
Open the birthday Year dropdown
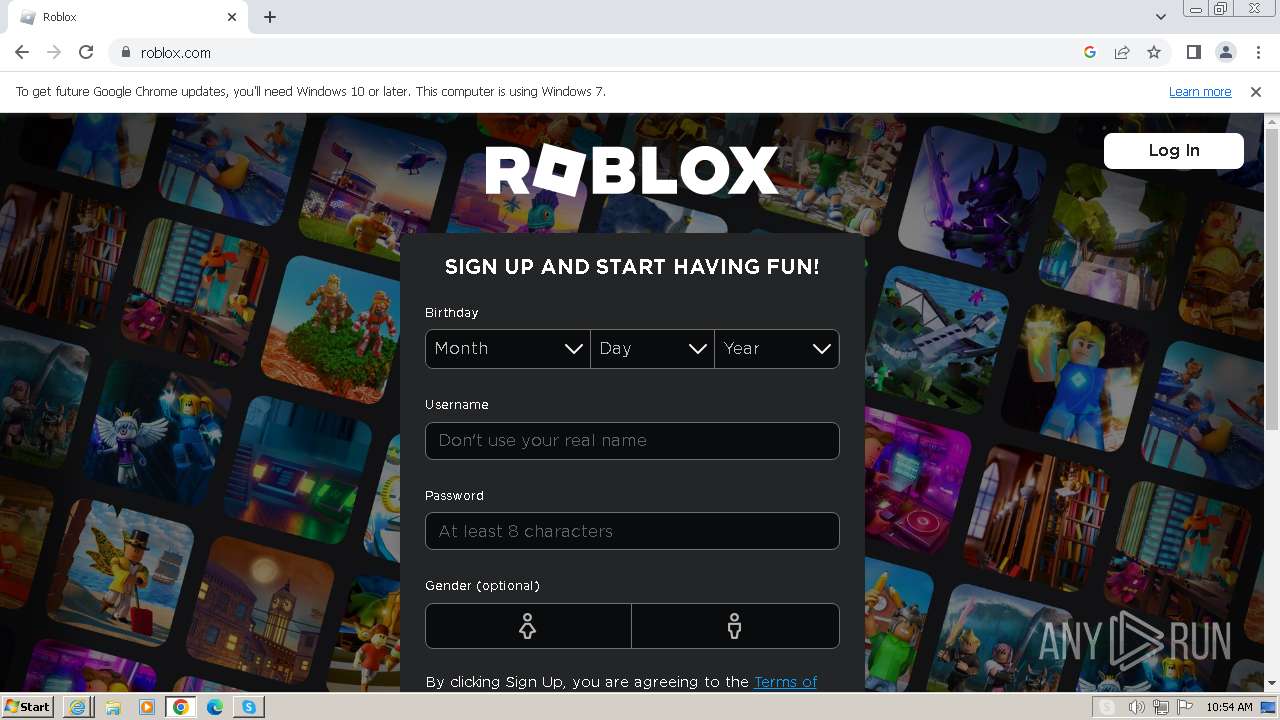coord(777,349)
